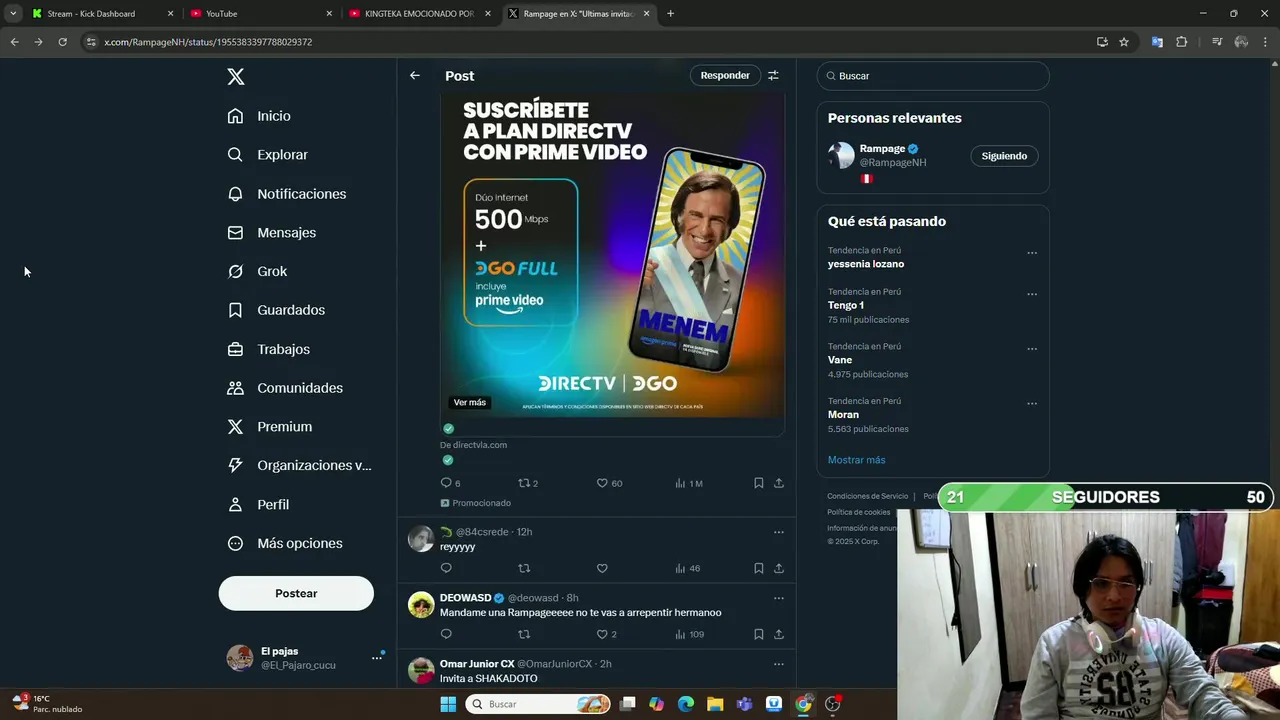Repost DEOWASD's comment

point(524,634)
